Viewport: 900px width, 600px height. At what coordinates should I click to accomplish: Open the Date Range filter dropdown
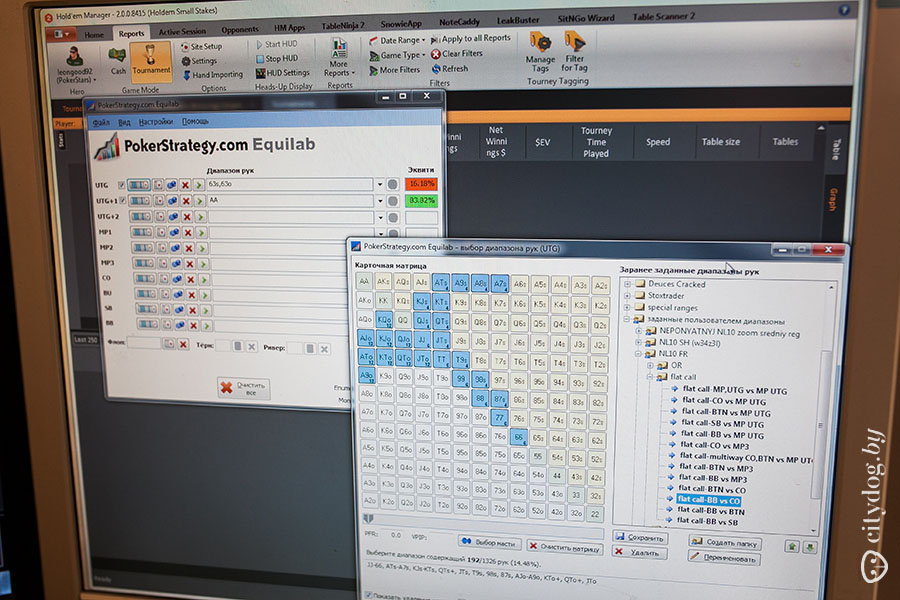397,40
